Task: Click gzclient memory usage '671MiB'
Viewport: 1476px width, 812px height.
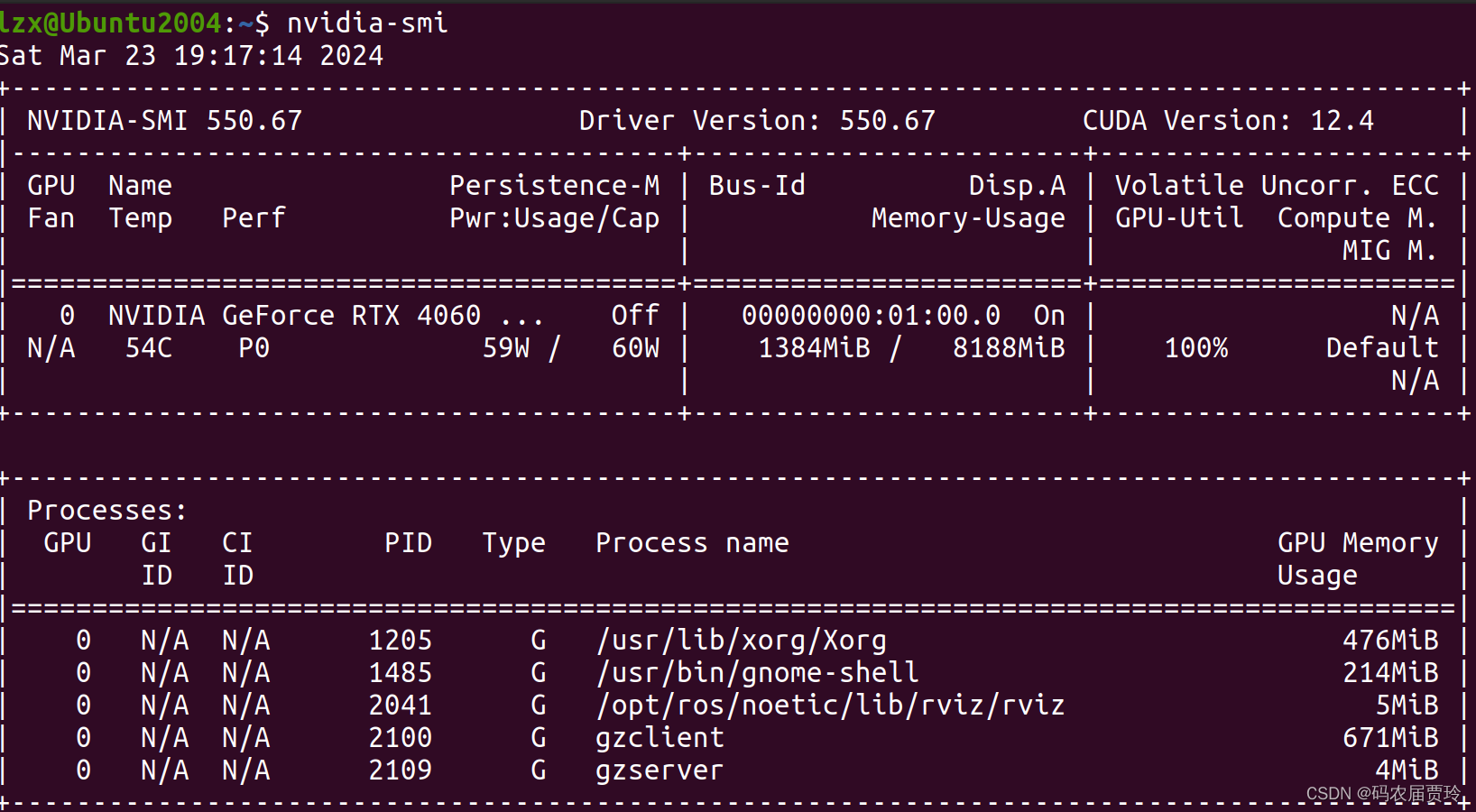Action: click(x=1390, y=738)
